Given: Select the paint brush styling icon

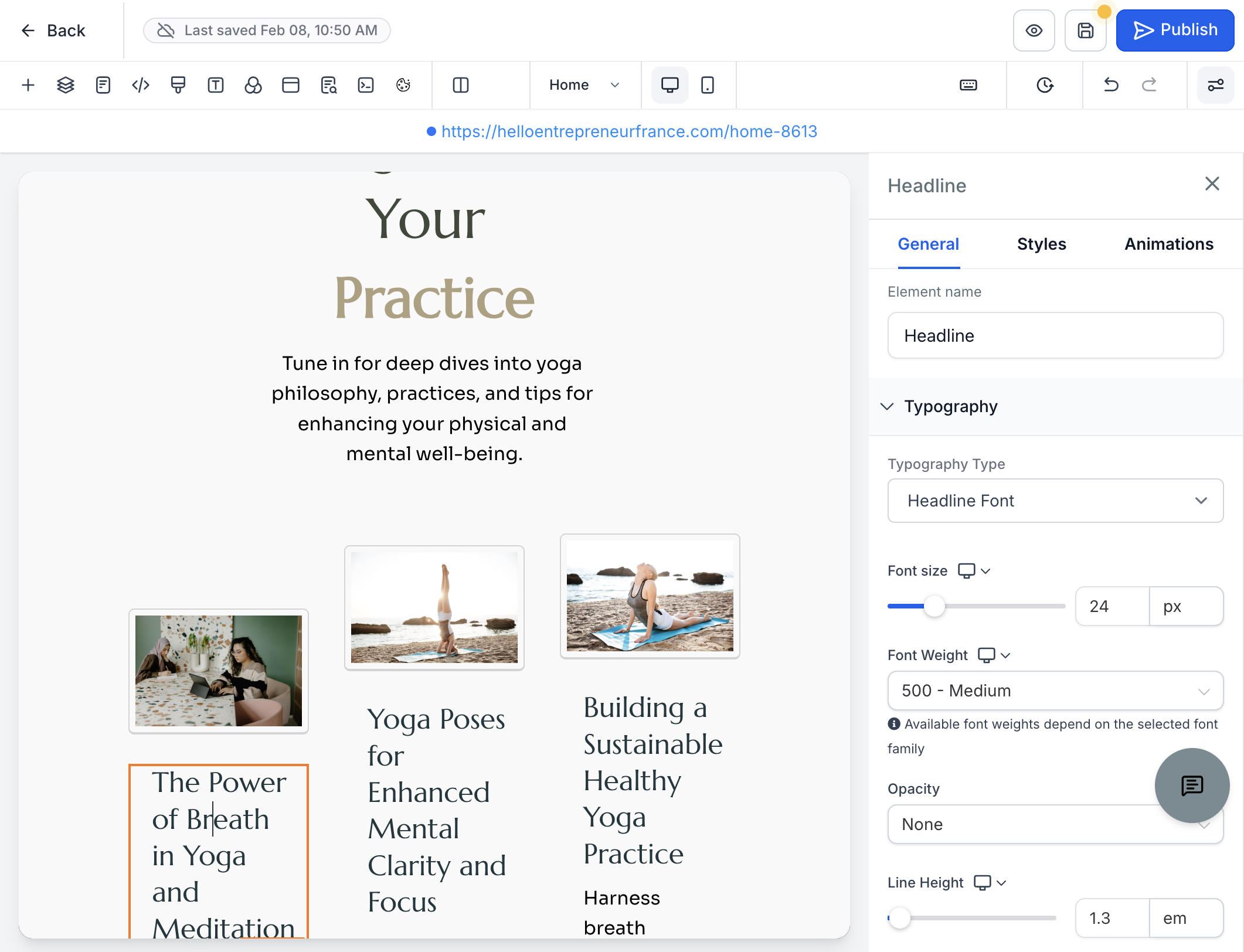Looking at the screenshot, I should 178,85.
